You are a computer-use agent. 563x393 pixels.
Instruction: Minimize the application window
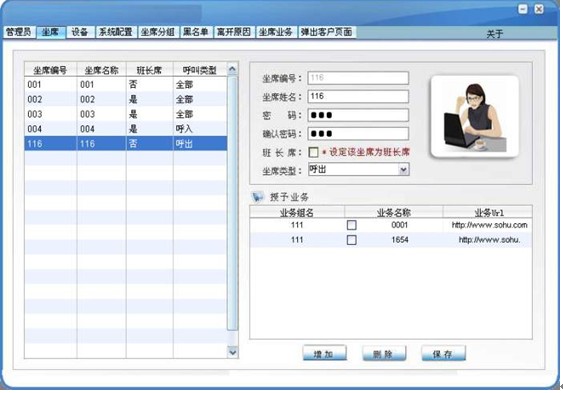523,9
